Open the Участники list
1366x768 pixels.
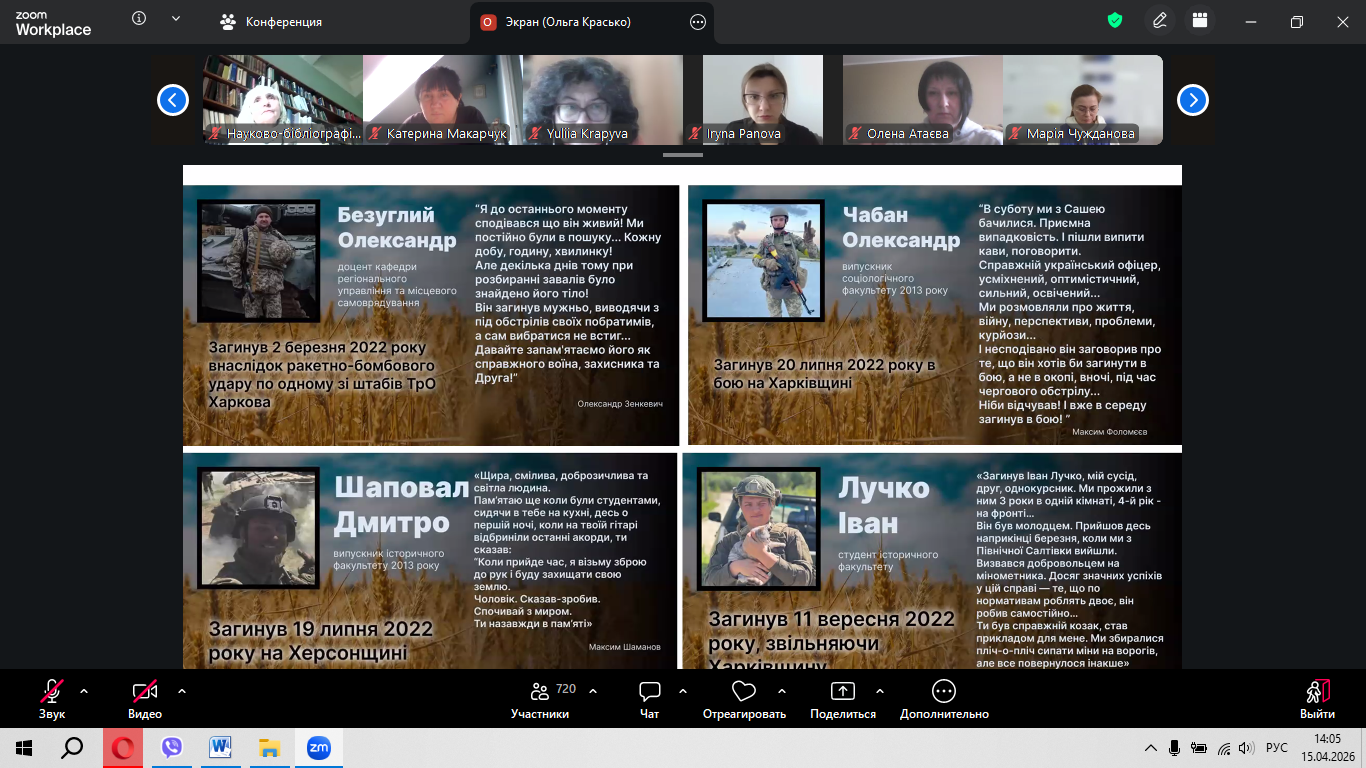click(x=540, y=698)
